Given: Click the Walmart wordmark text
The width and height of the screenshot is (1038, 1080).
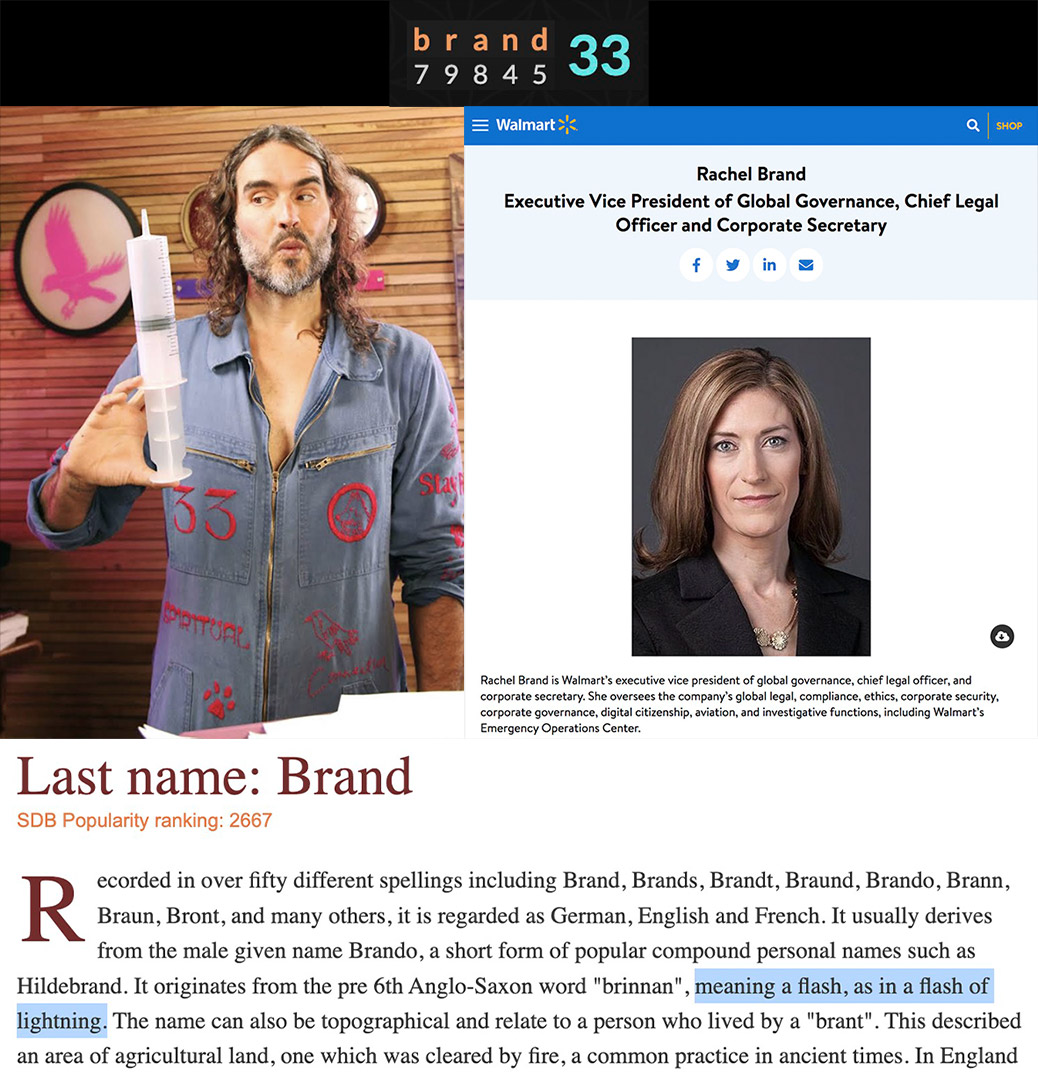Looking at the screenshot, I should click(525, 125).
